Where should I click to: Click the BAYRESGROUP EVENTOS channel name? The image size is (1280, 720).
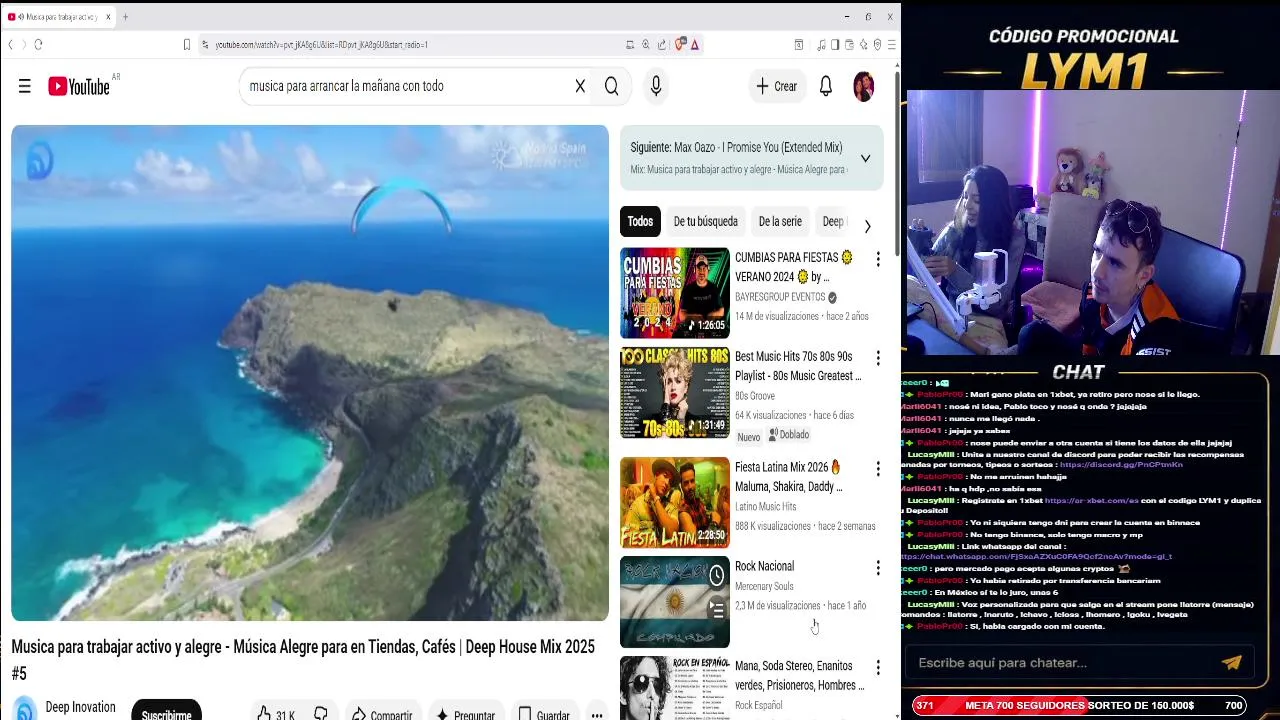[x=780, y=297]
